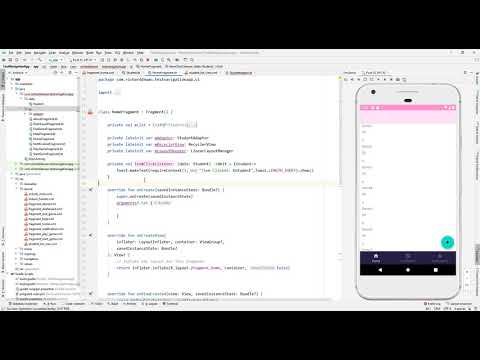Viewport: 480px width, 360px height.
Task: Tap the teal floating action button in emulator
Action: [447, 242]
